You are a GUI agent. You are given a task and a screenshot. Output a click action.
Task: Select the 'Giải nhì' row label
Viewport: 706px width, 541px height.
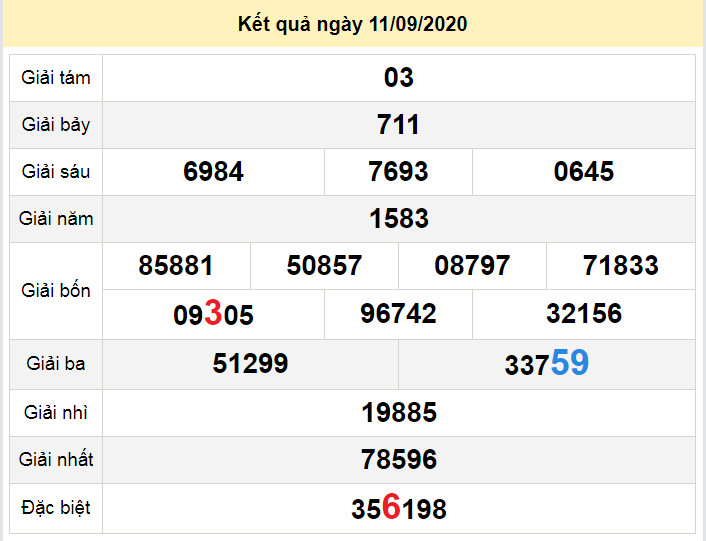(56, 413)
